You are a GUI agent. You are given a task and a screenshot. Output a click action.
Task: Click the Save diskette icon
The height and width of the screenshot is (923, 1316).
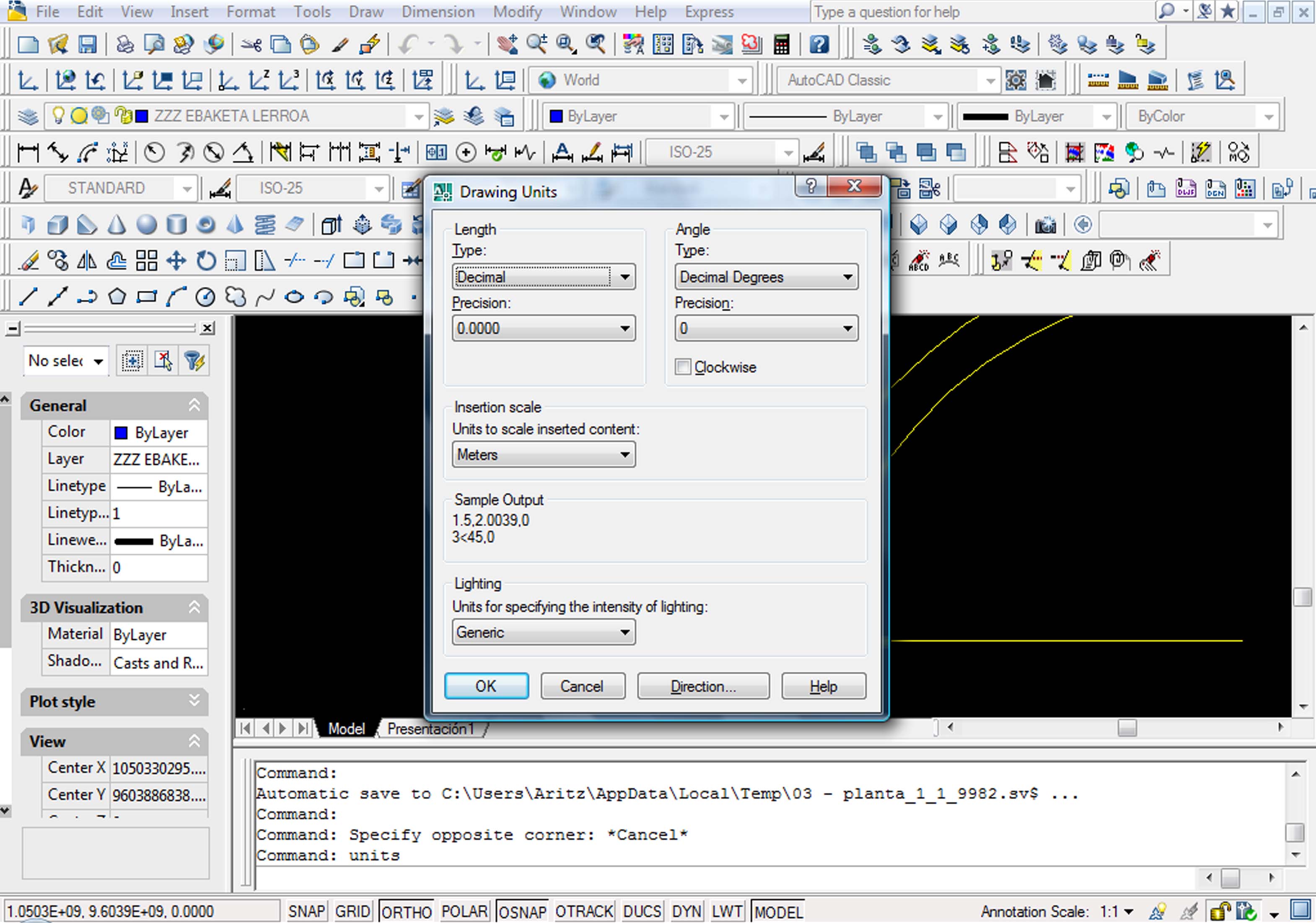(x=87, y=44)
